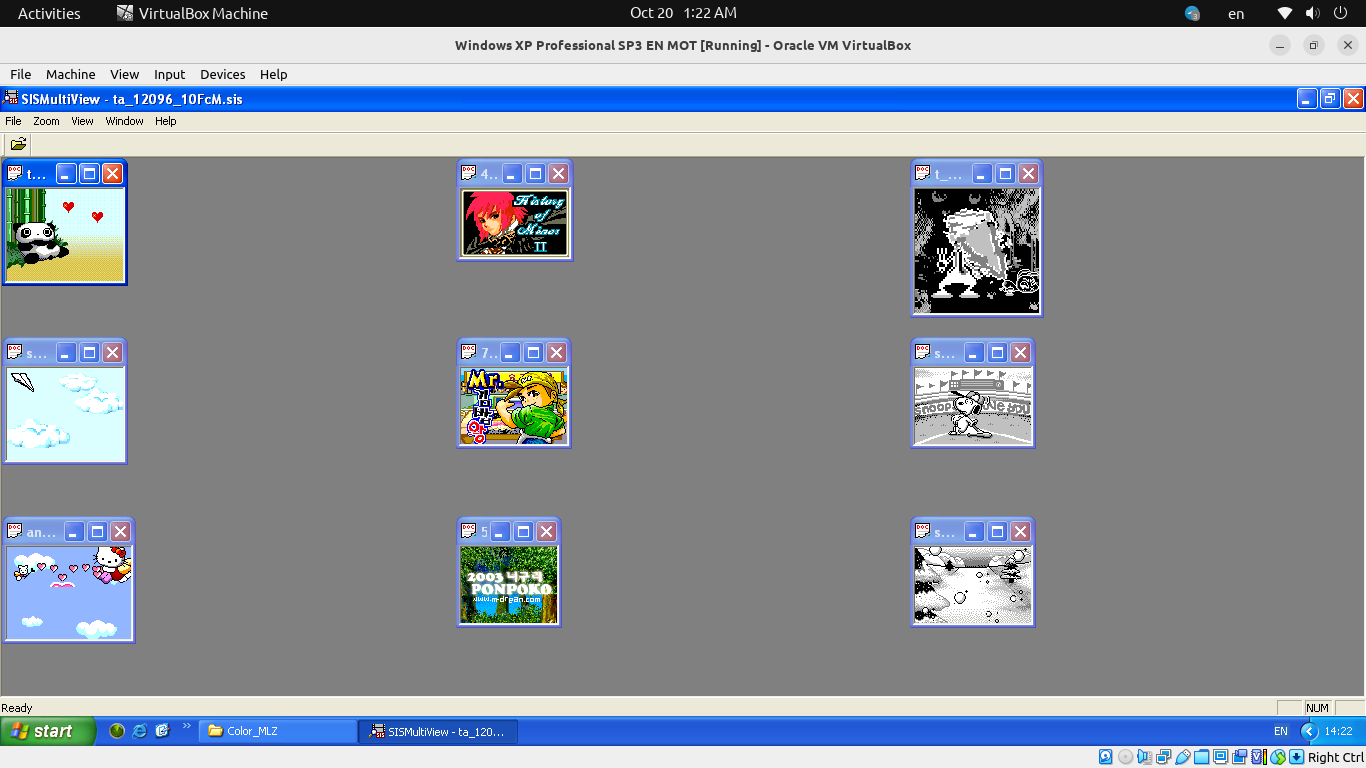Click the document icon of the paper plane window

click(15, 352)
